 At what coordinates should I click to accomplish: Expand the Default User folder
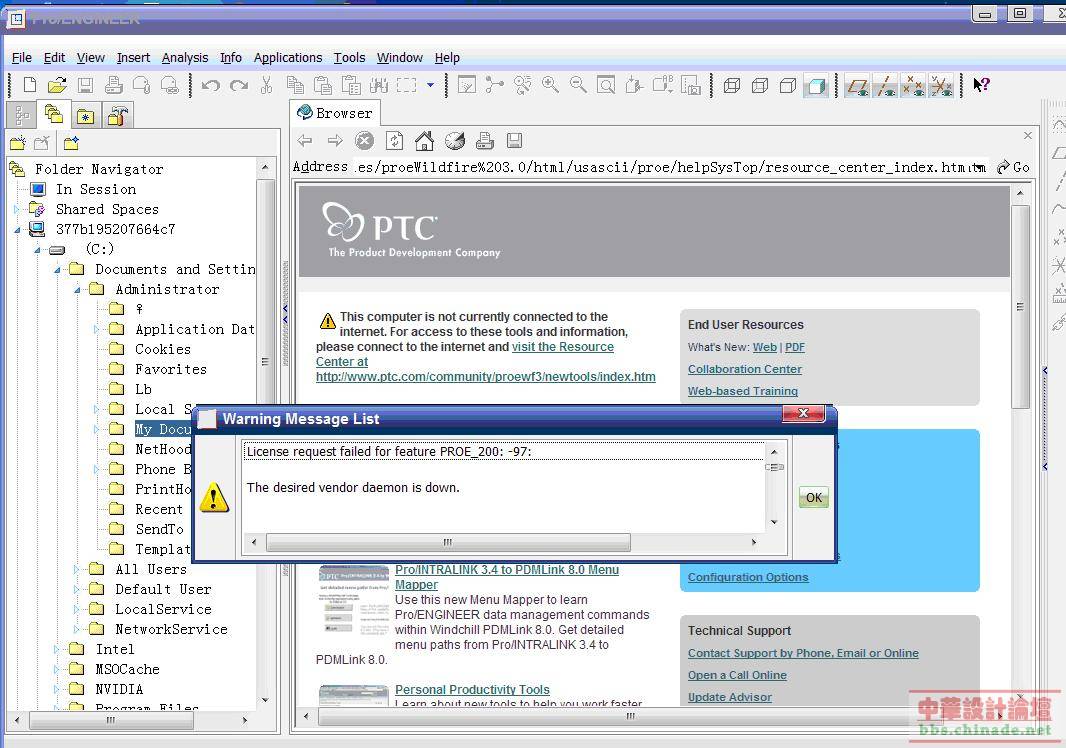[x=77, y=590]
